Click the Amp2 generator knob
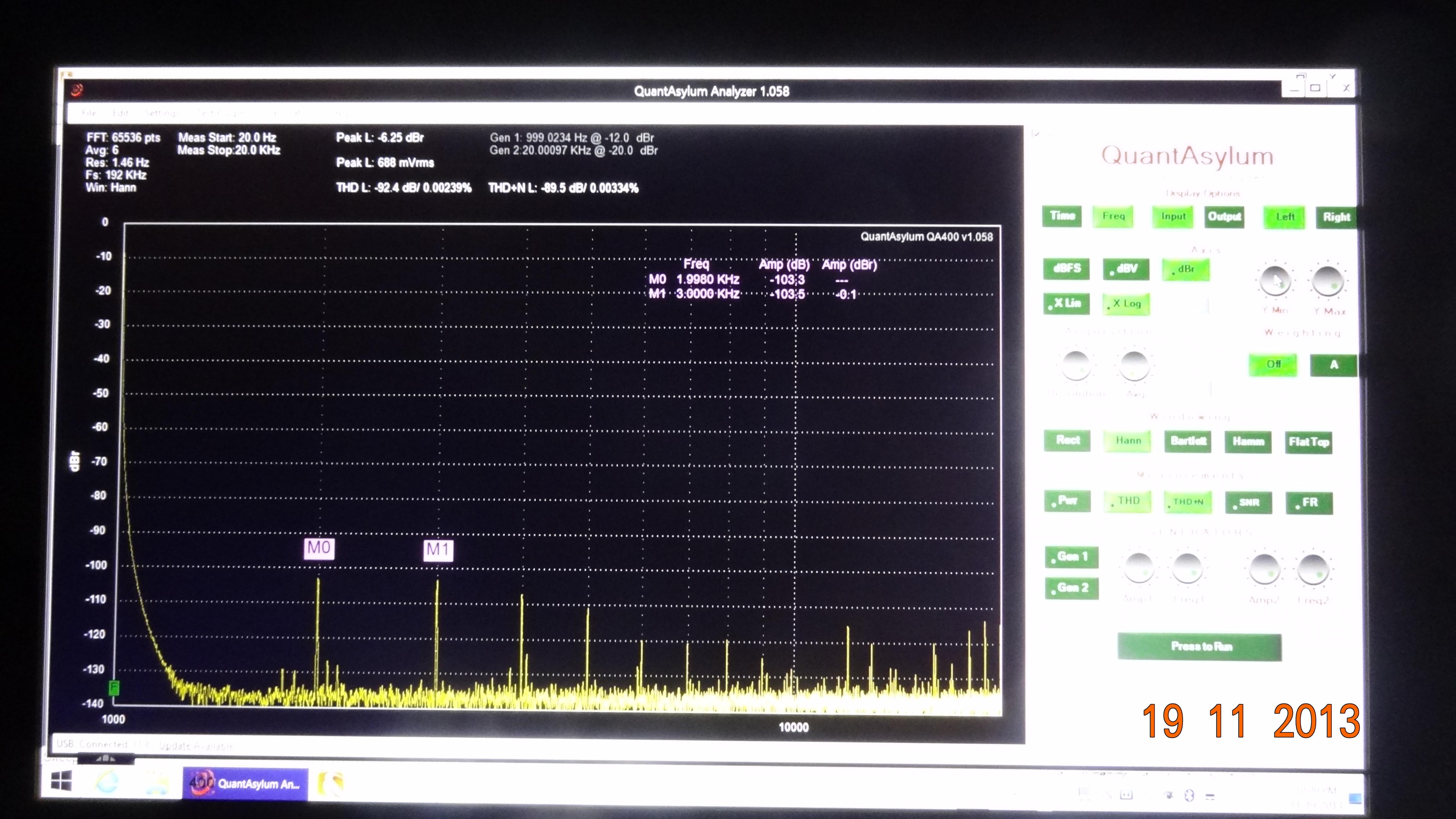1456x819 pixels. click(1264, 569)
